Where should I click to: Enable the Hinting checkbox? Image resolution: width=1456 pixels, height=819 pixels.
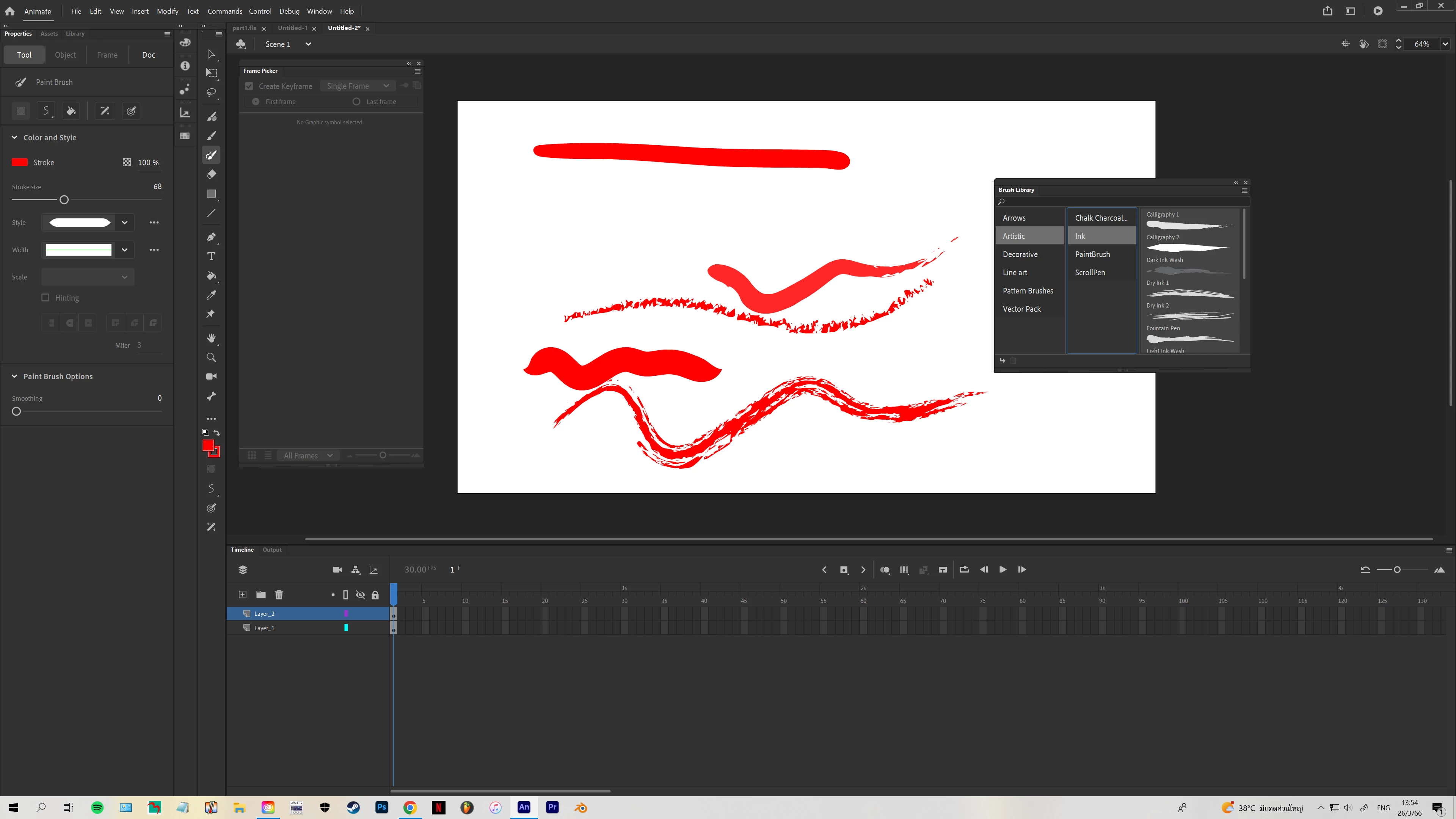click(x=45, y=298)
